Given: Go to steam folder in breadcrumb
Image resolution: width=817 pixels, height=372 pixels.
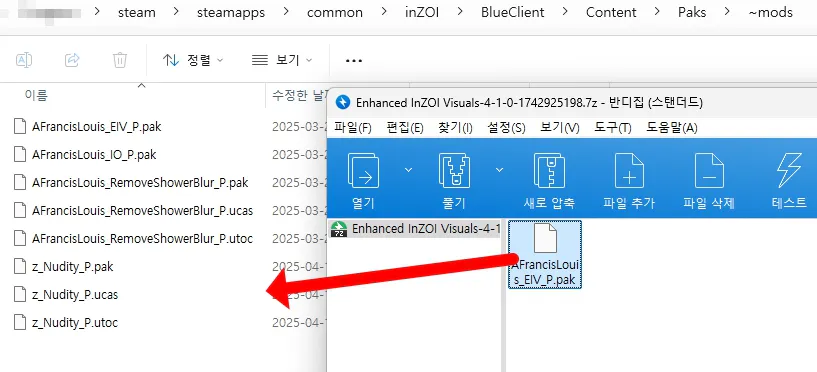Looking at the screenshot, I should 137,12.
